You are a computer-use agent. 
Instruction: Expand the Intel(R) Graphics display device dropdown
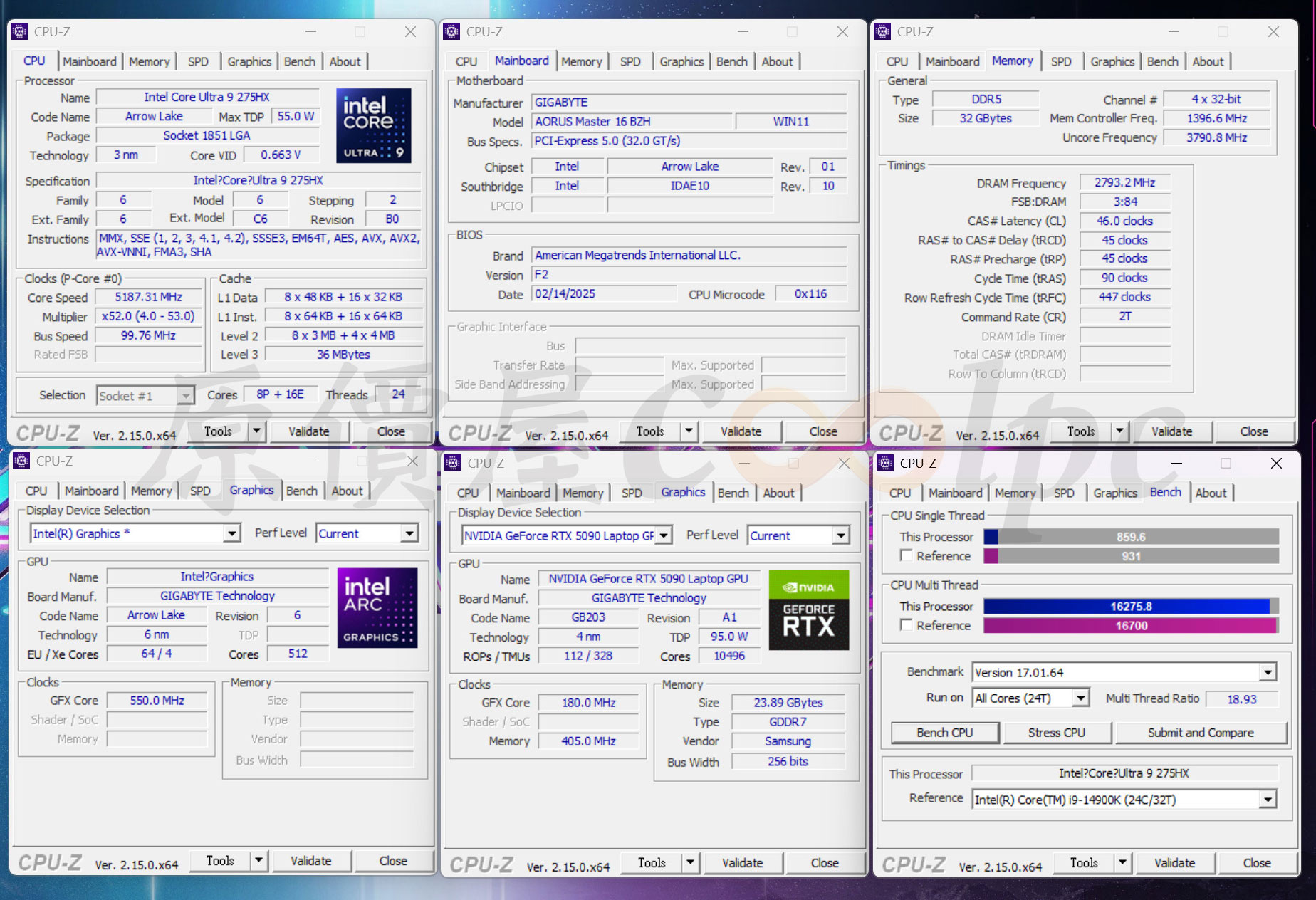click(231, 533)
